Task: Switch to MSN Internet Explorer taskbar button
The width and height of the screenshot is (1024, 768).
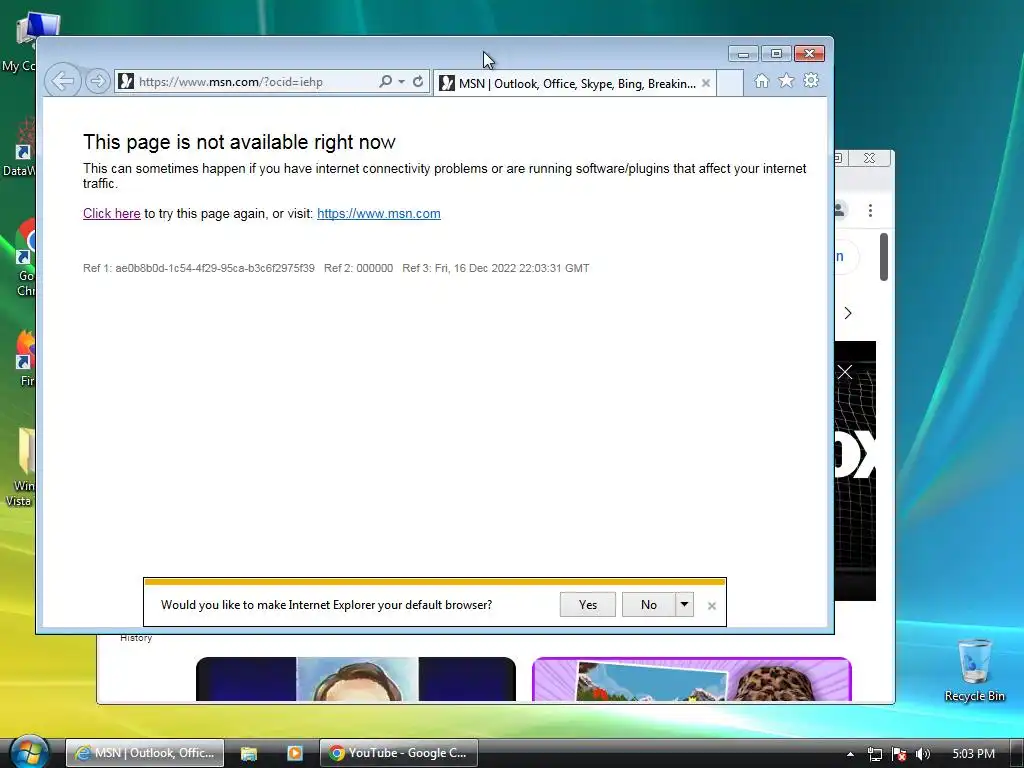Action: (145, 753)
